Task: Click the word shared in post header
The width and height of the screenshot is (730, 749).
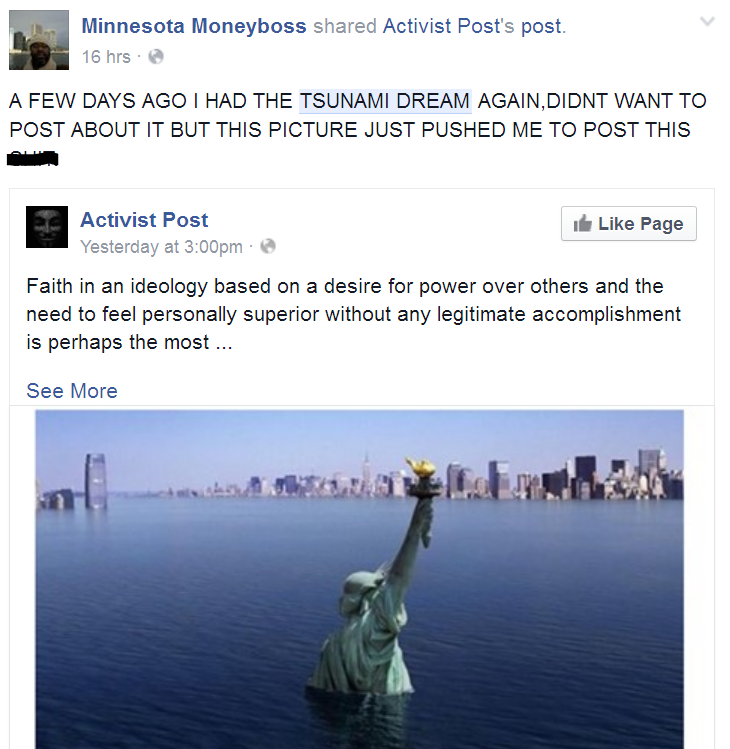Action: click(x=344, y=26)
